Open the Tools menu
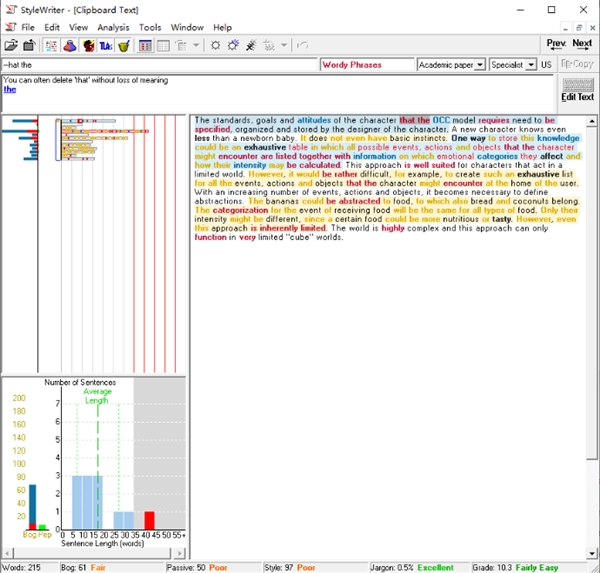The height and width of the screenshot is (573, 600). click(150, 27)
